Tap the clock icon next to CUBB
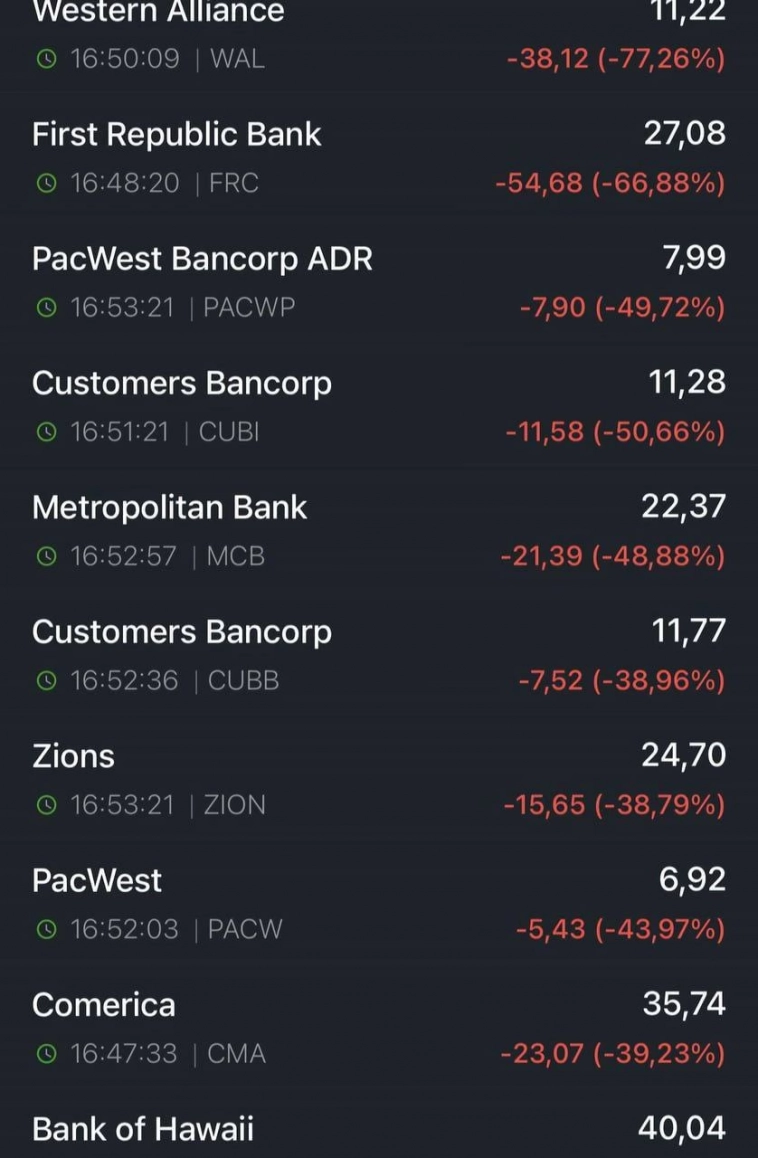 (45, 681)
